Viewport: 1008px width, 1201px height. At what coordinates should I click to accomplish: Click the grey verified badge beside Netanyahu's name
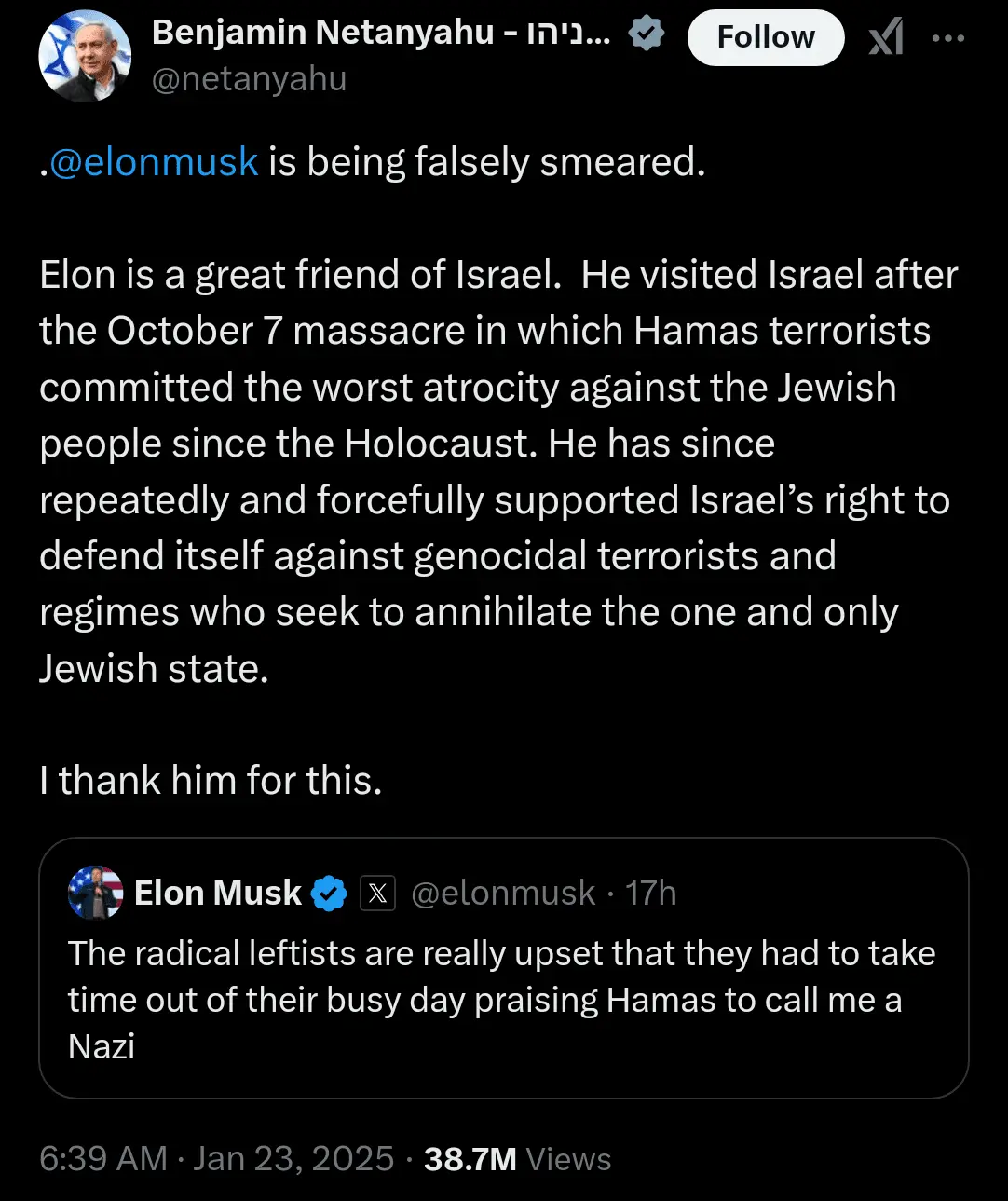pyautogui.click(x=646, y=34)
